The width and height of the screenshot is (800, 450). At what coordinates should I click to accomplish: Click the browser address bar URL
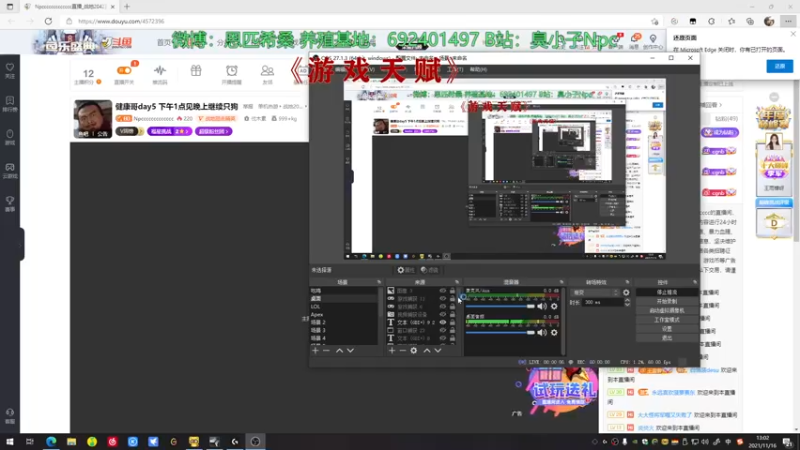[x=121, y=21]
